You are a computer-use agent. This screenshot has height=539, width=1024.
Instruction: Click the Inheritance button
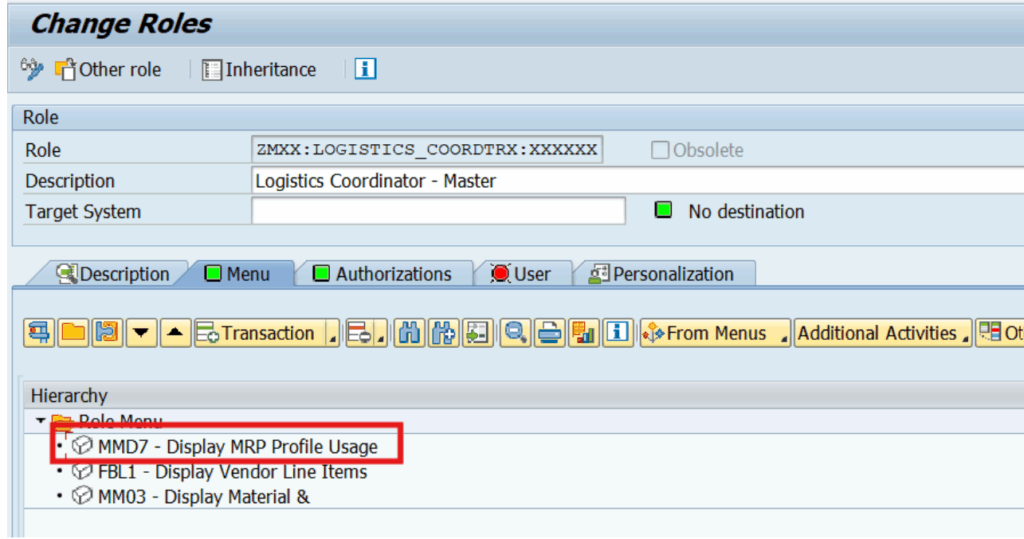259,69
